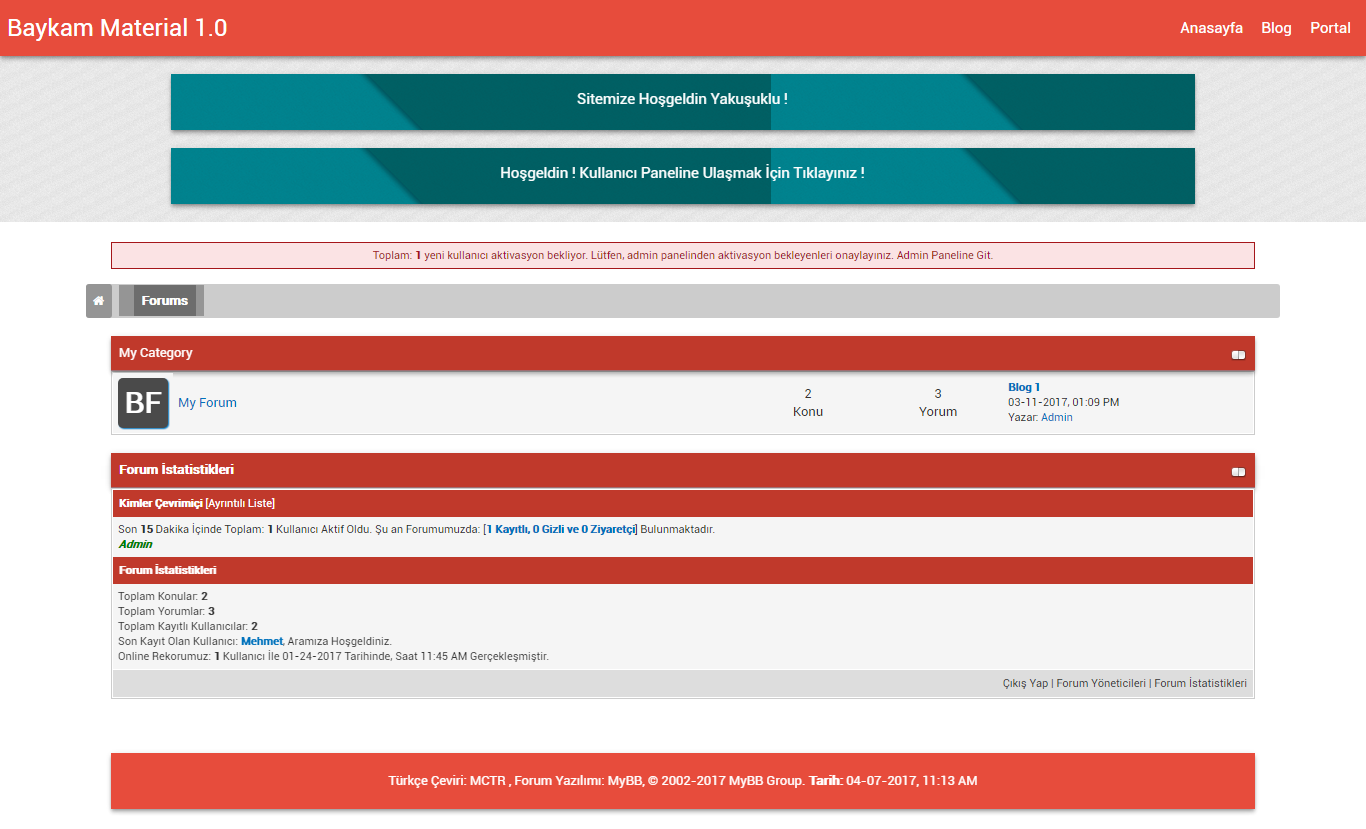The height and width of the screenshot is (829, 1366).
Task: Open newest member Mehmet's profile
Action: 261,641
